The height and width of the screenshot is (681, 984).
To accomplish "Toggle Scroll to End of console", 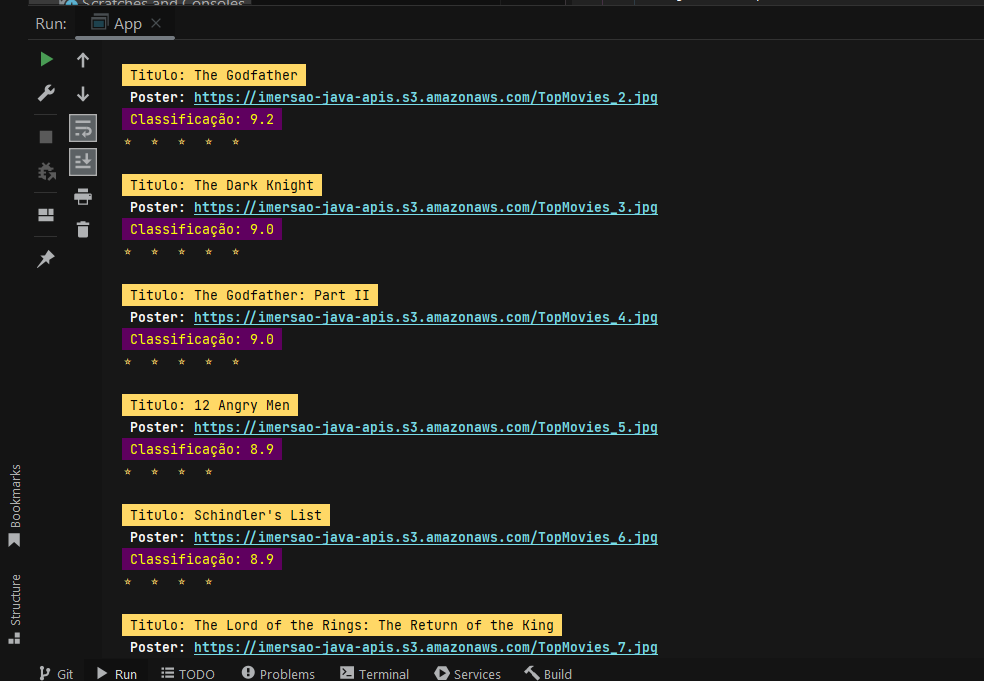I will tap(83, 162).
